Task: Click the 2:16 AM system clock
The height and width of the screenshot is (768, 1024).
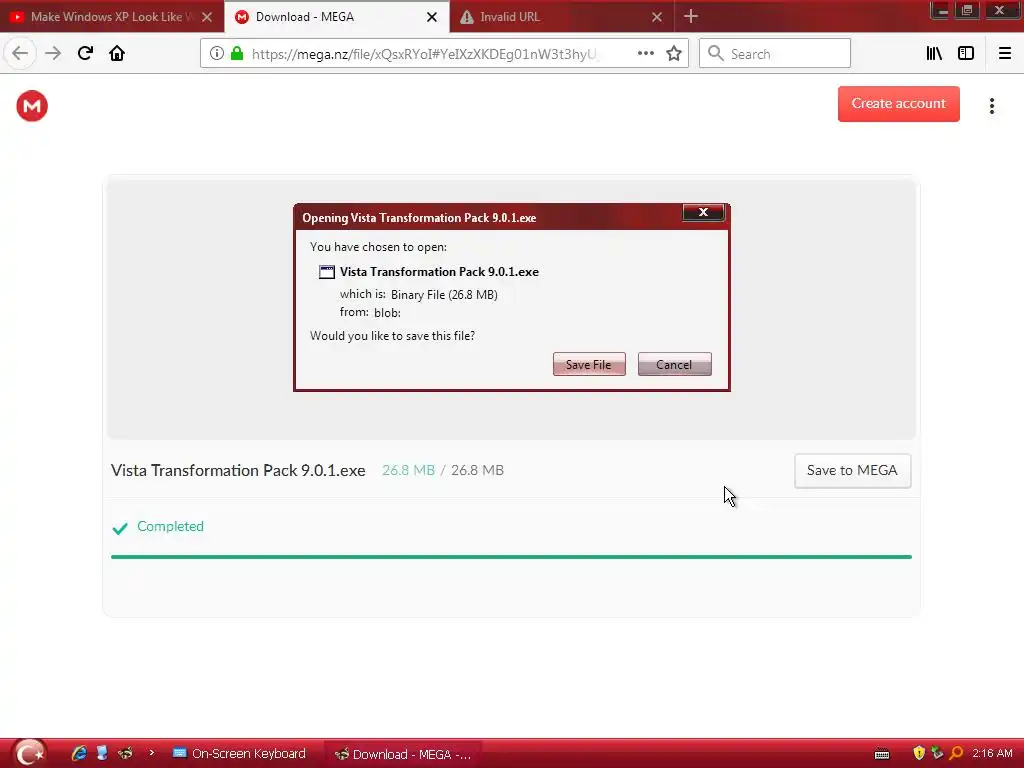Action: click(x=992, y=754)
